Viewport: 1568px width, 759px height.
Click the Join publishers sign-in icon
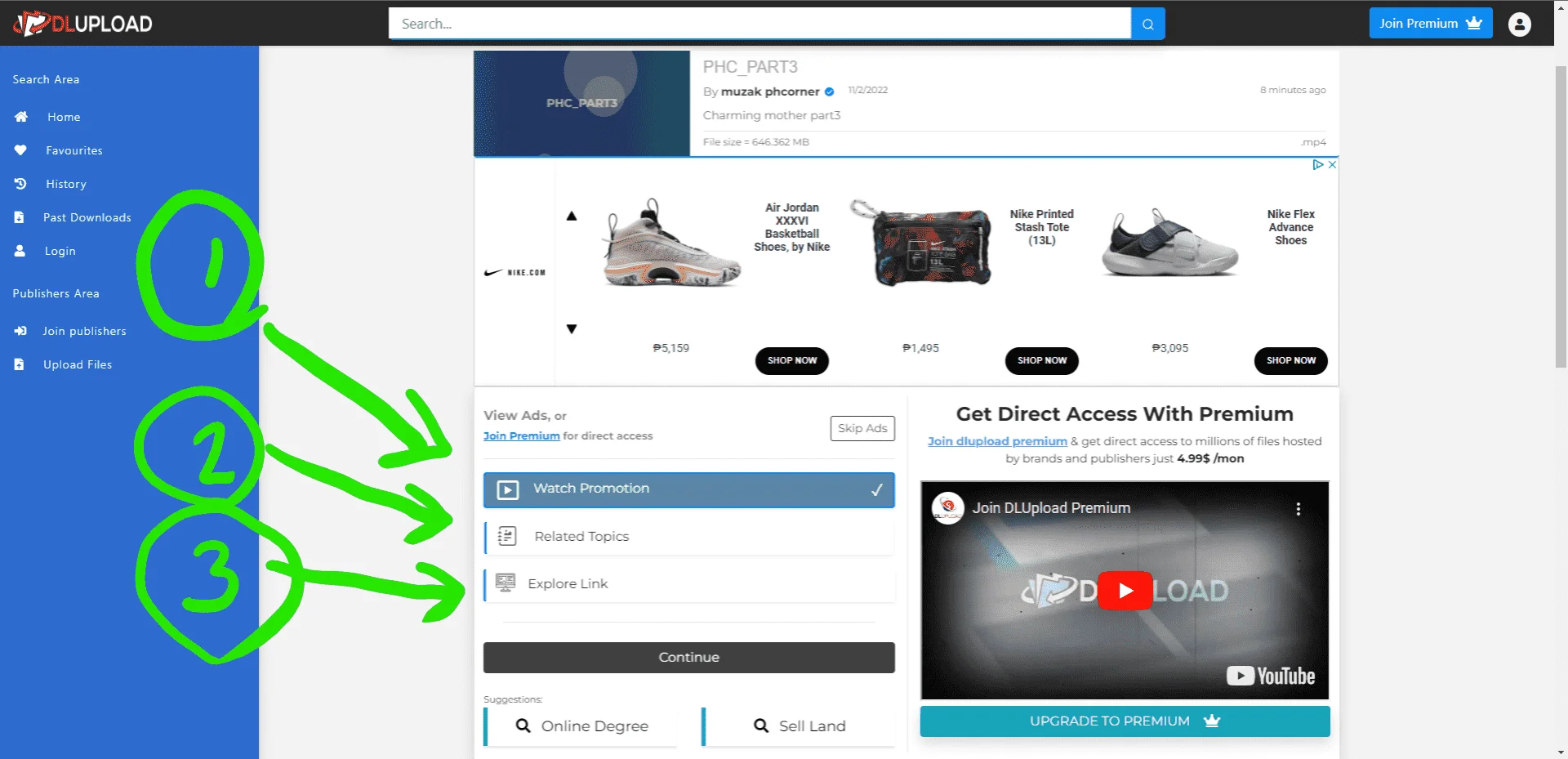click(20, 331)
